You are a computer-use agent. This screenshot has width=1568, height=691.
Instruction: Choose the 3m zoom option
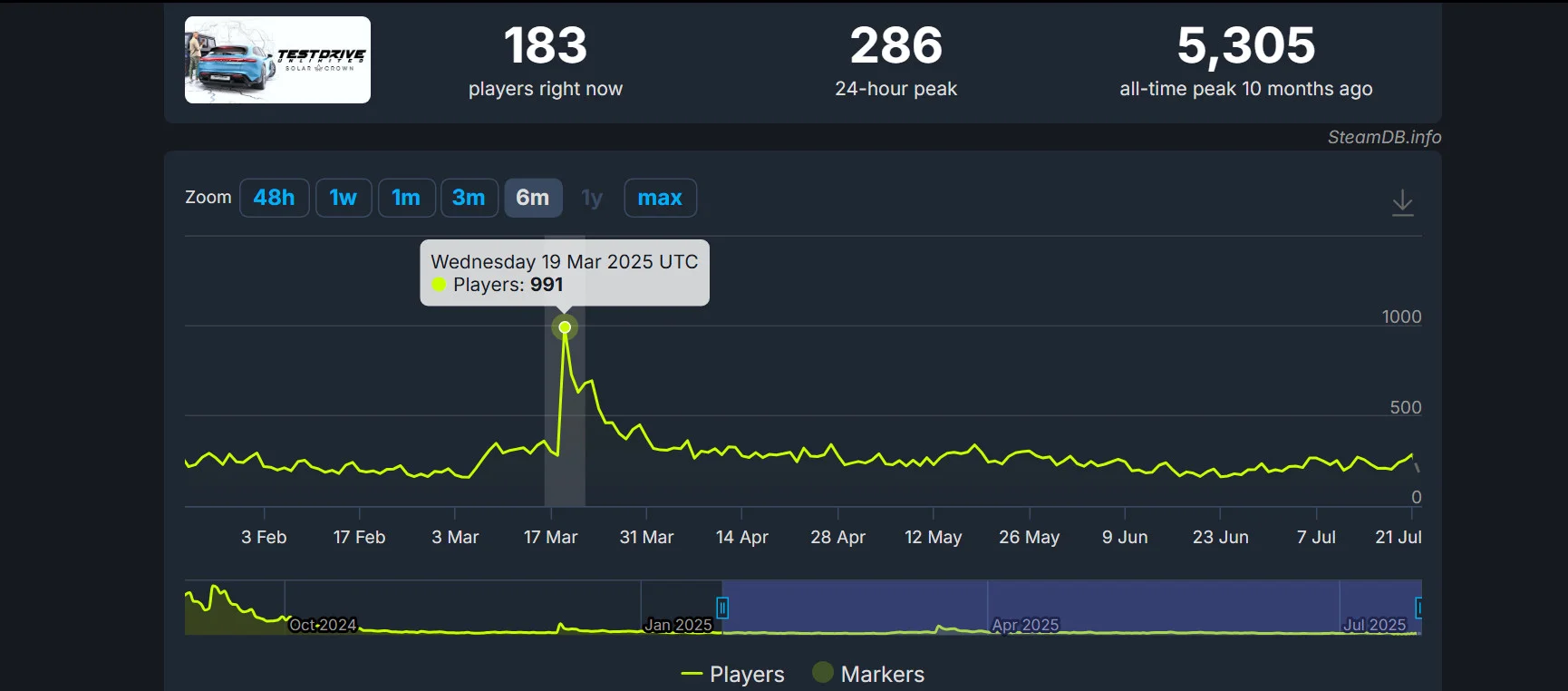tap(469, 198)
